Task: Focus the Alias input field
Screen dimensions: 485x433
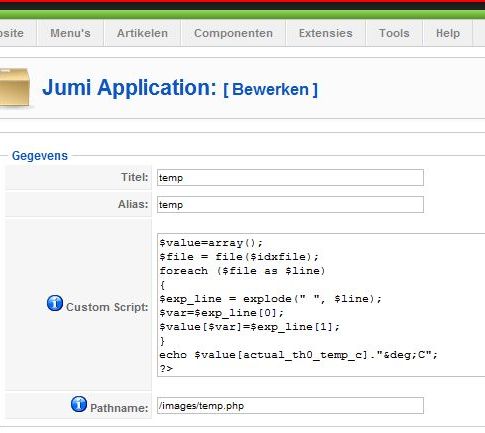Action: (290, 204)
